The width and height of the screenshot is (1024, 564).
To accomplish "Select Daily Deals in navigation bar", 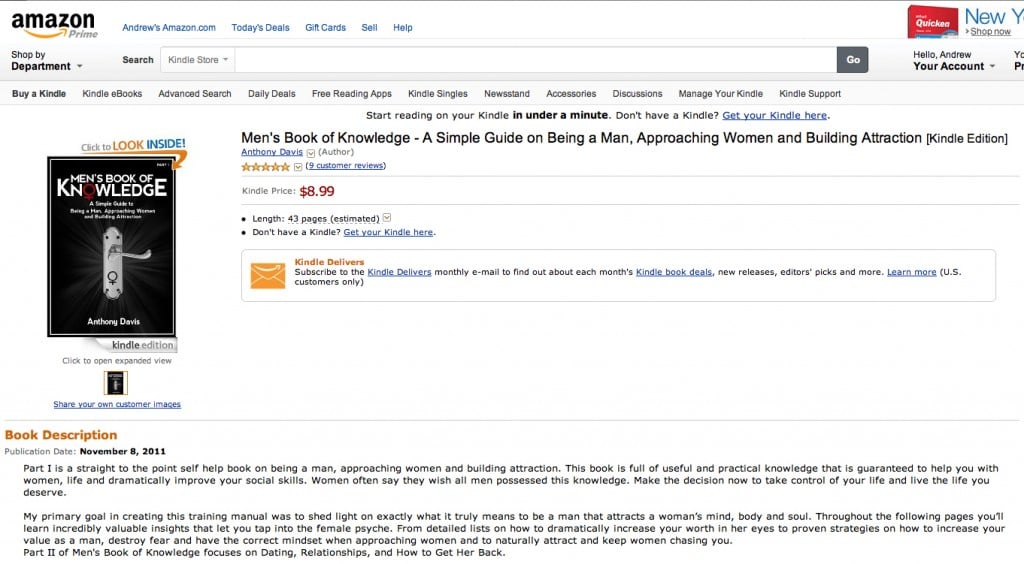I will click(272, 94).
